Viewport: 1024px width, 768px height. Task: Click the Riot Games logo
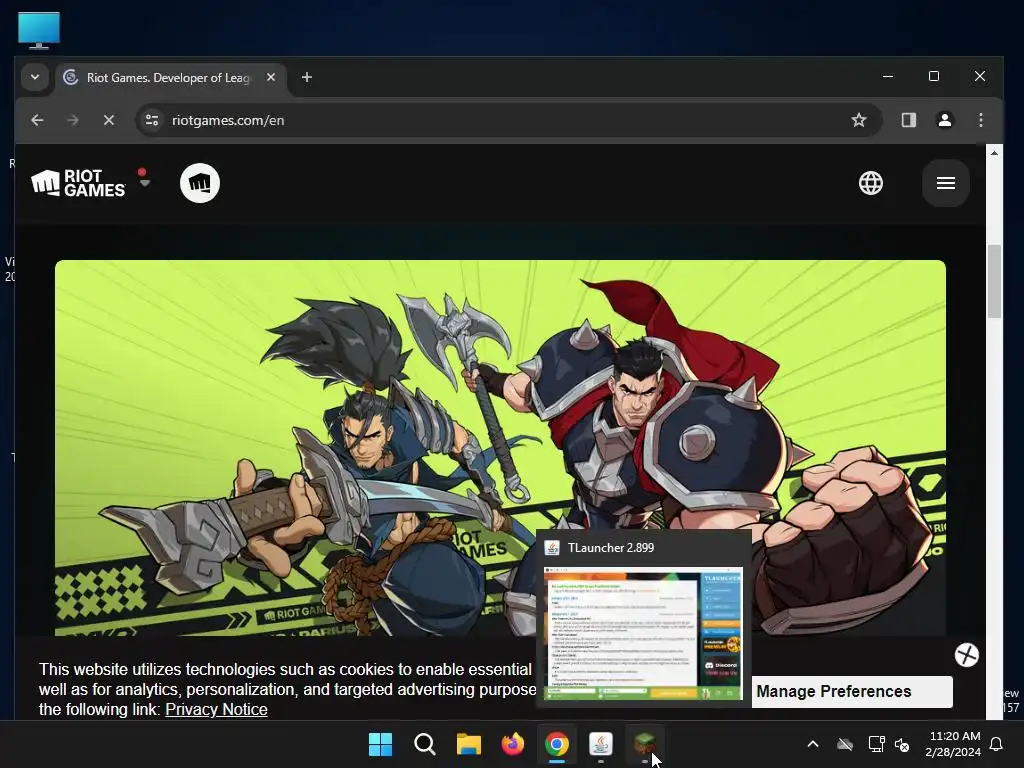click(78, 183)
